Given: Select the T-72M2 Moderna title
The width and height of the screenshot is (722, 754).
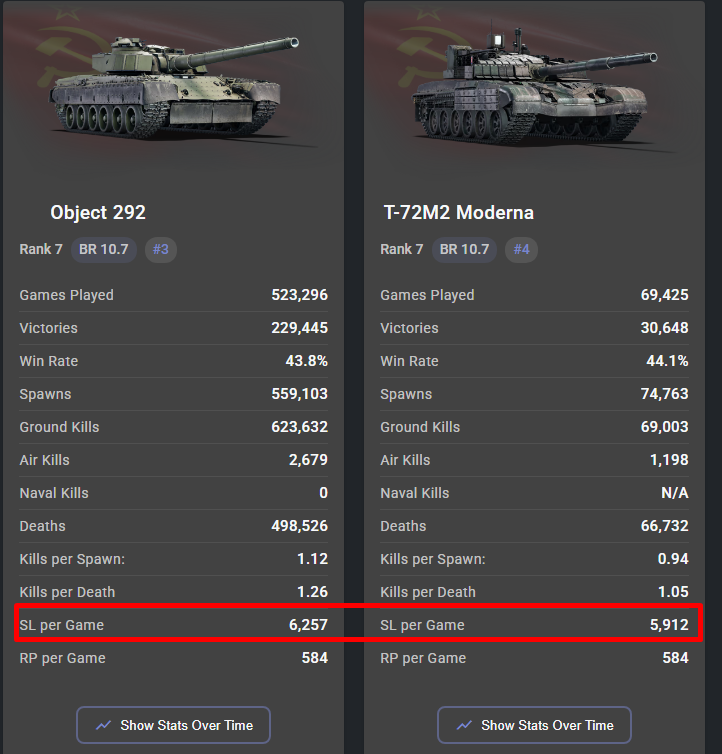Looking at the screenshot, I should tap(458, 213).
